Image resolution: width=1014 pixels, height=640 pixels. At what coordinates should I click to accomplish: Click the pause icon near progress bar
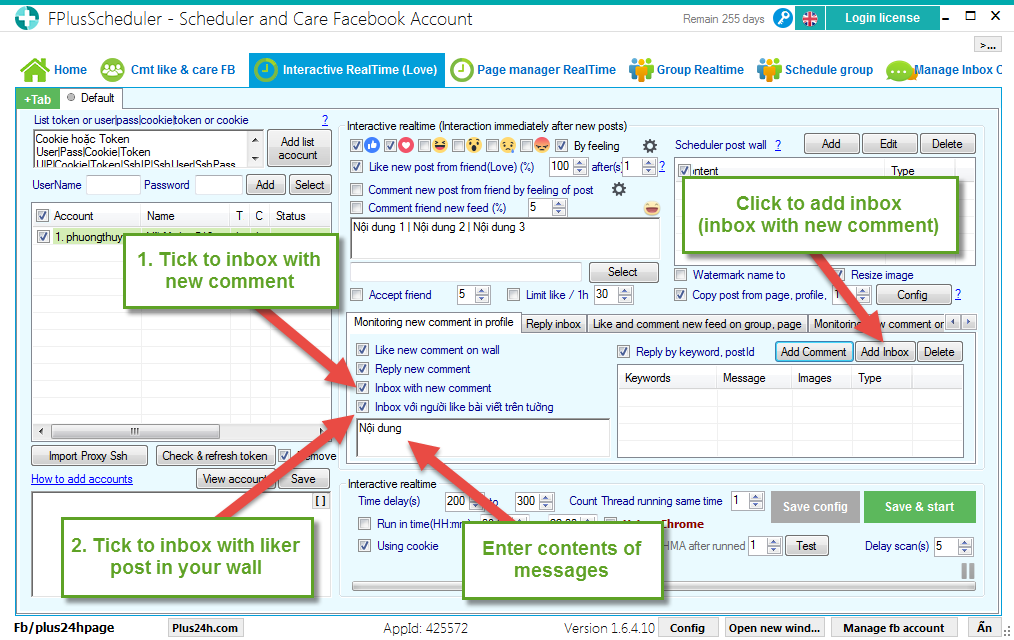click(967, 571)
